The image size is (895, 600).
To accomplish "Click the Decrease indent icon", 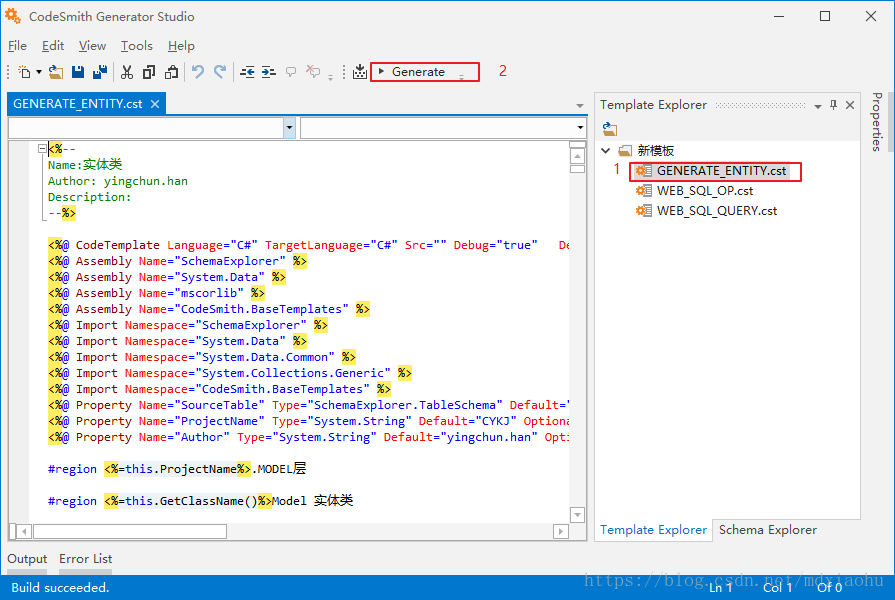I will point(247,72).
